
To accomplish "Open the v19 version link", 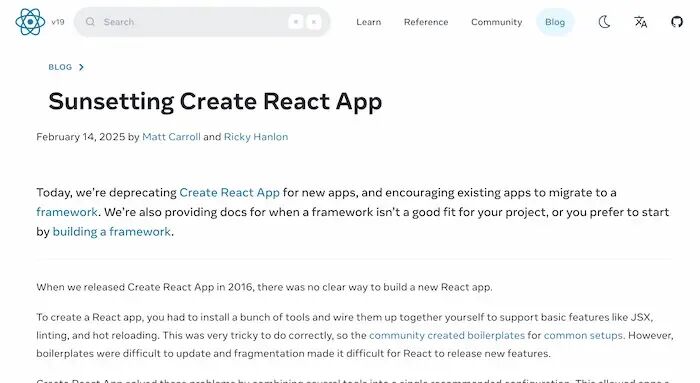I will point(58,22).
